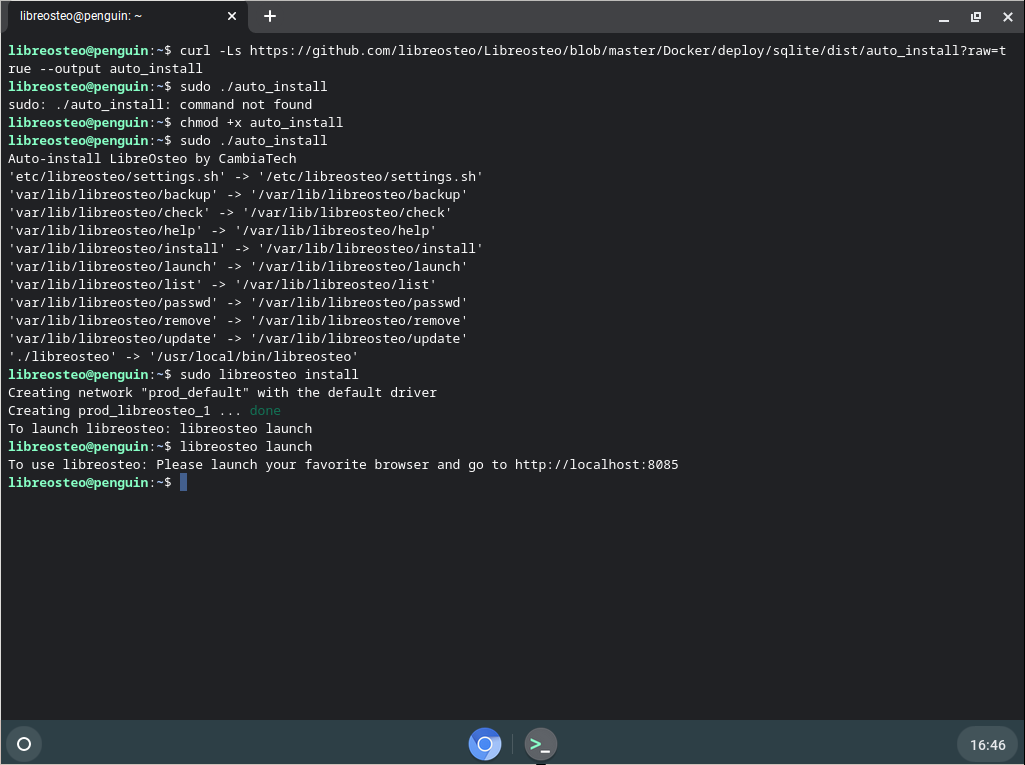Open a new terminal tab with plus
Viewport: 1025px width, 765px height.
(270, 16)
